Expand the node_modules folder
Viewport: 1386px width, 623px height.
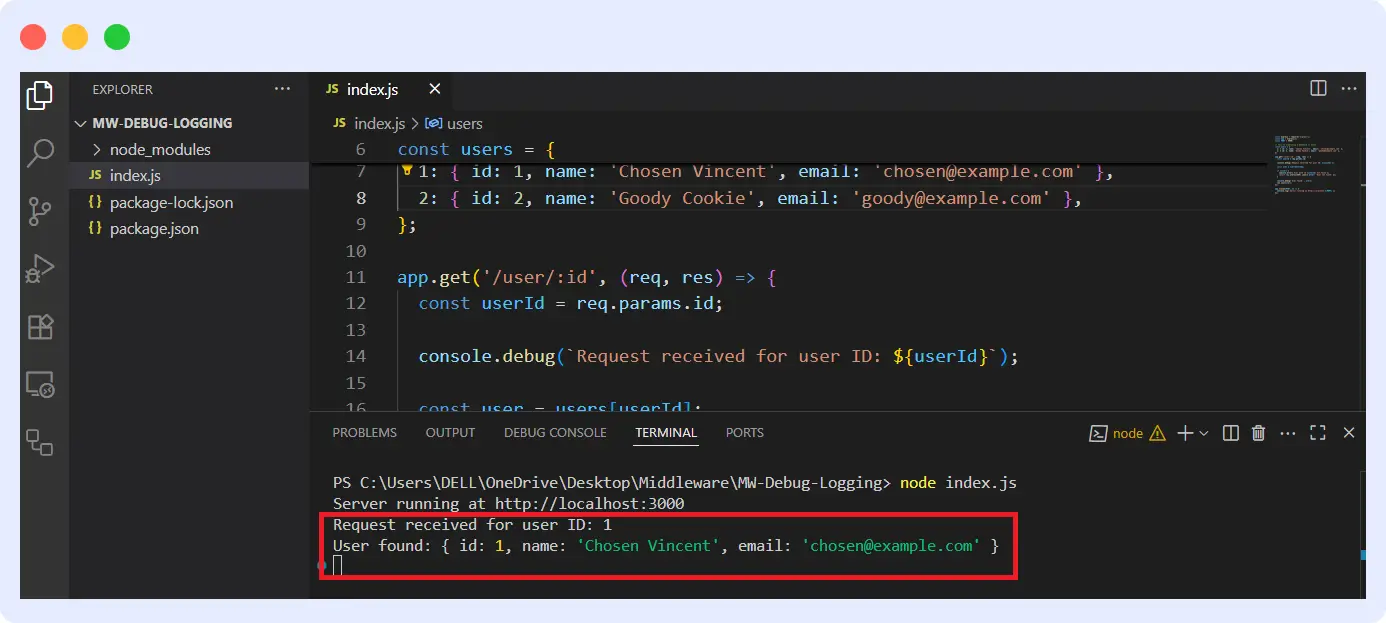point(162,149)
